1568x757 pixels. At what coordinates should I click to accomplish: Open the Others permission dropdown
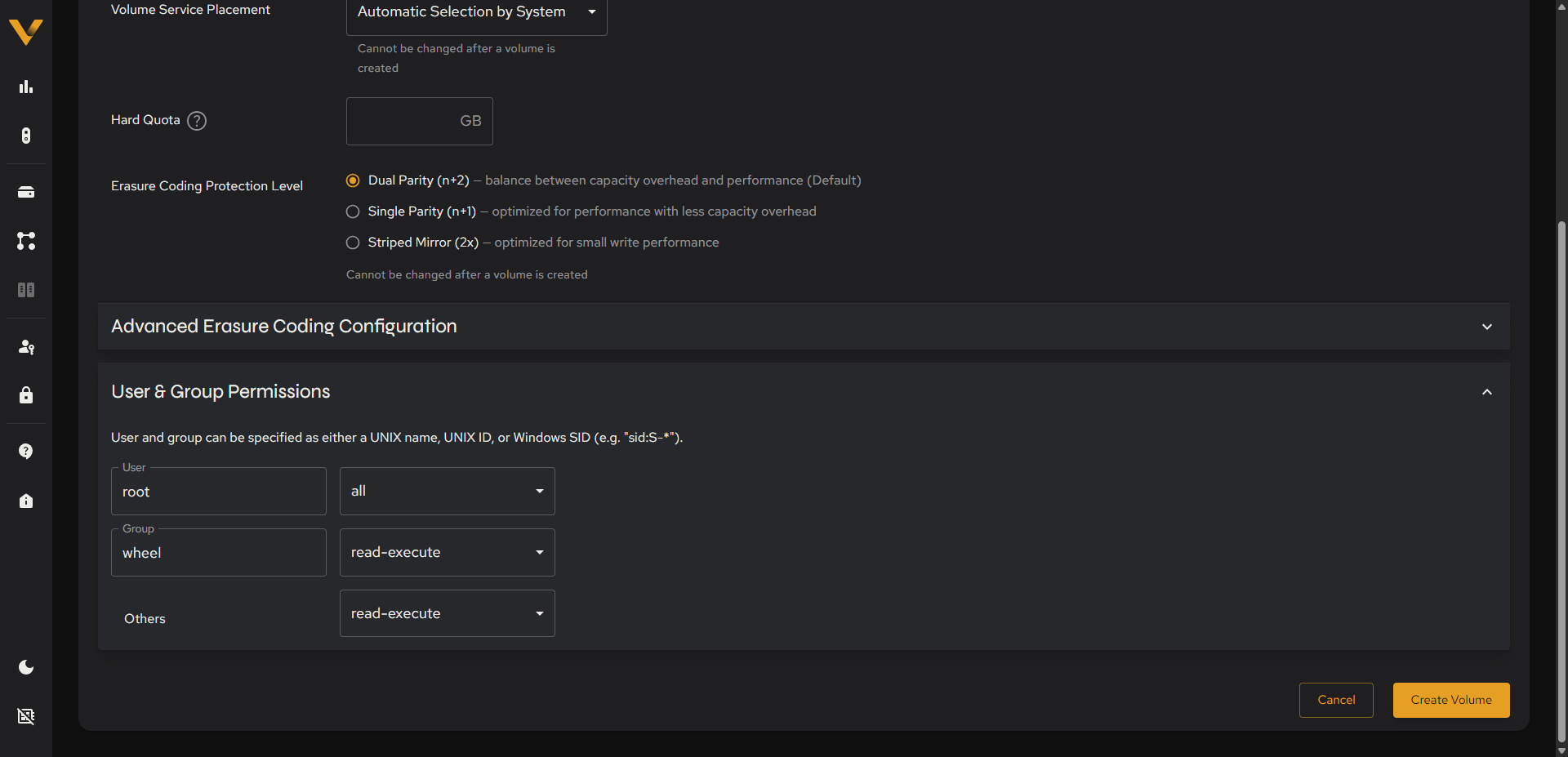click(448, 613)
